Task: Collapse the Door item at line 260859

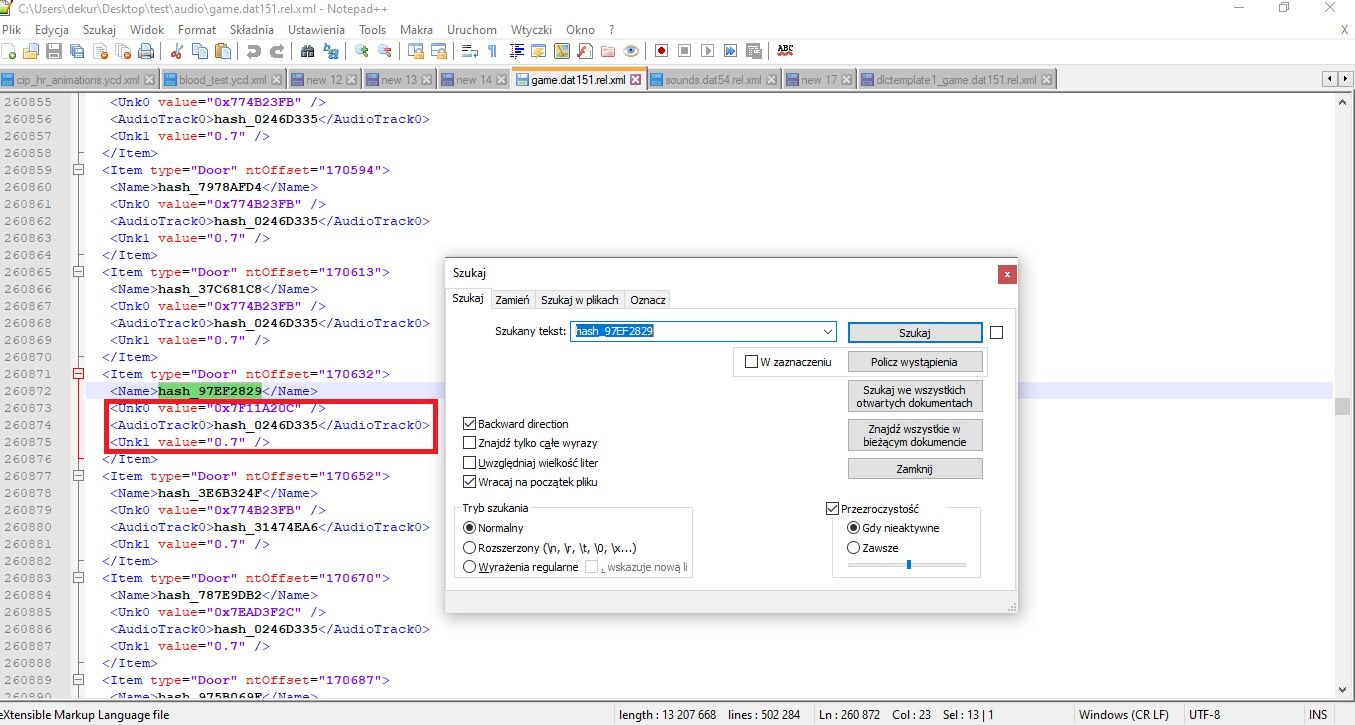Action: click(x=77, y=170)
